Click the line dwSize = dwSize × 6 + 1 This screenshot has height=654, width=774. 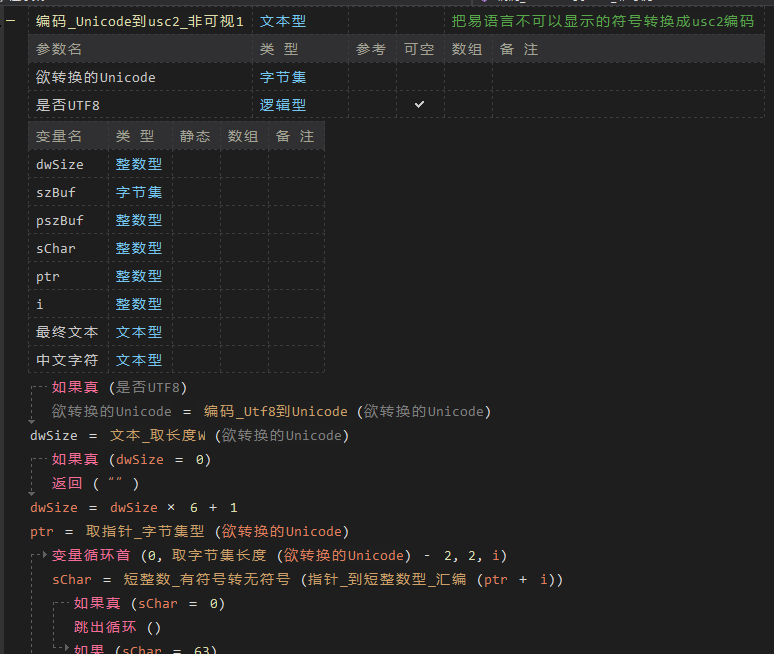[x=134, y=507]
